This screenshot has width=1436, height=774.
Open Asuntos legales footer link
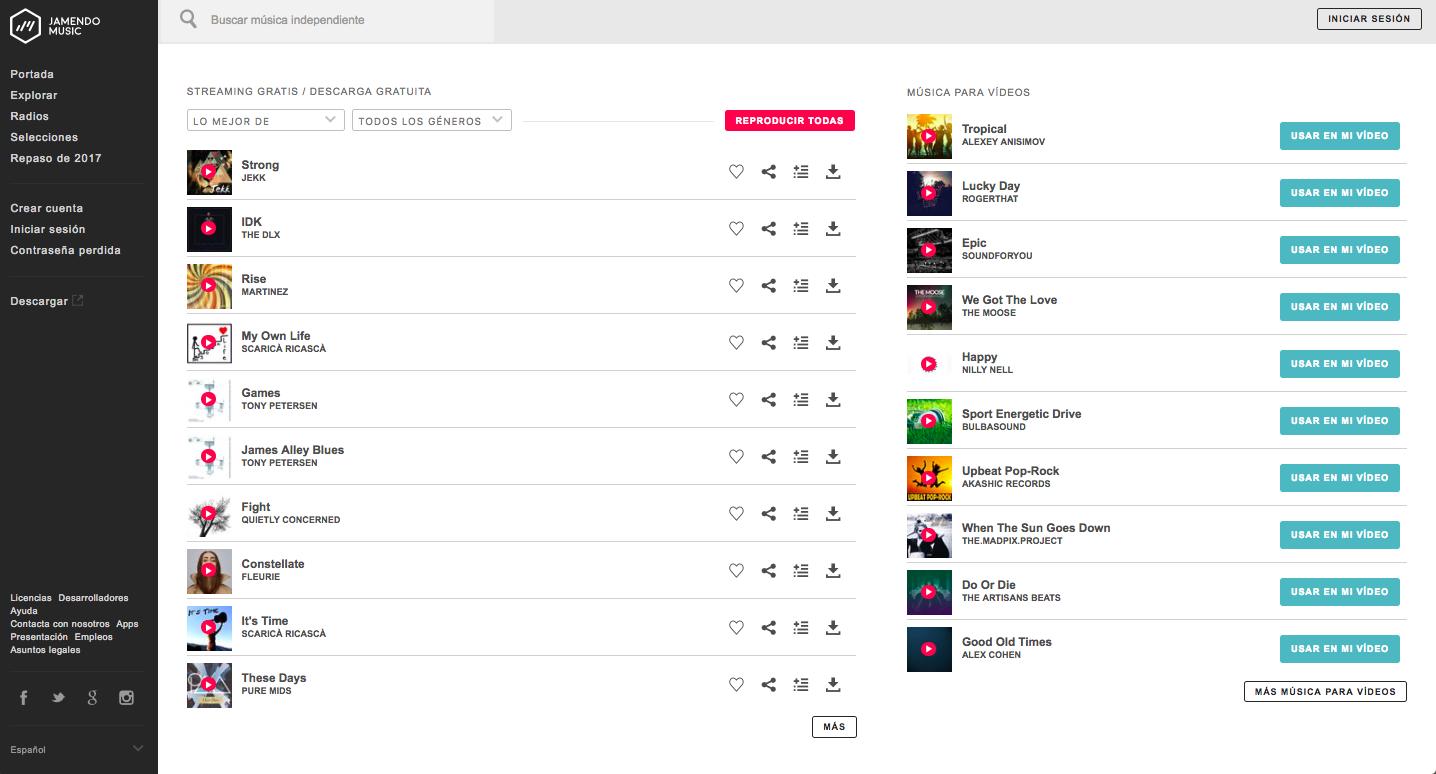click(x=45, y=650)
